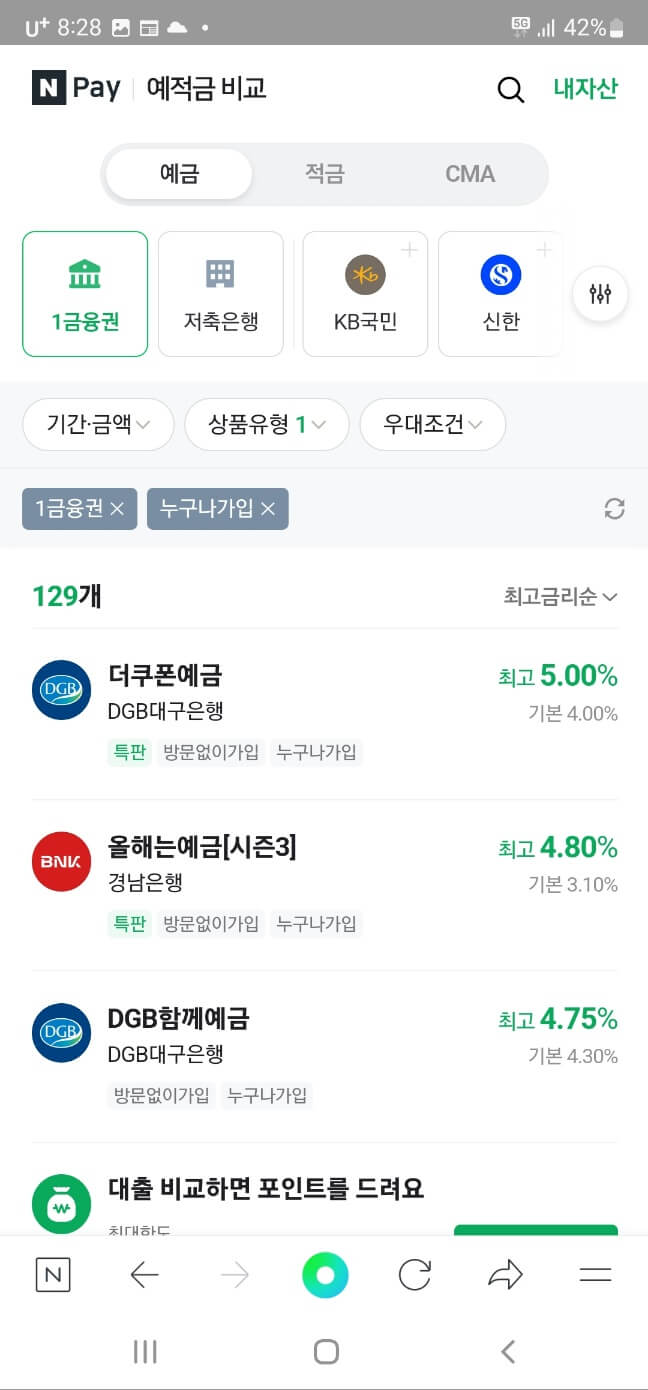Choose the 신한 bank filter
The image size is (648, 1390).
click(x=500, y=293)
